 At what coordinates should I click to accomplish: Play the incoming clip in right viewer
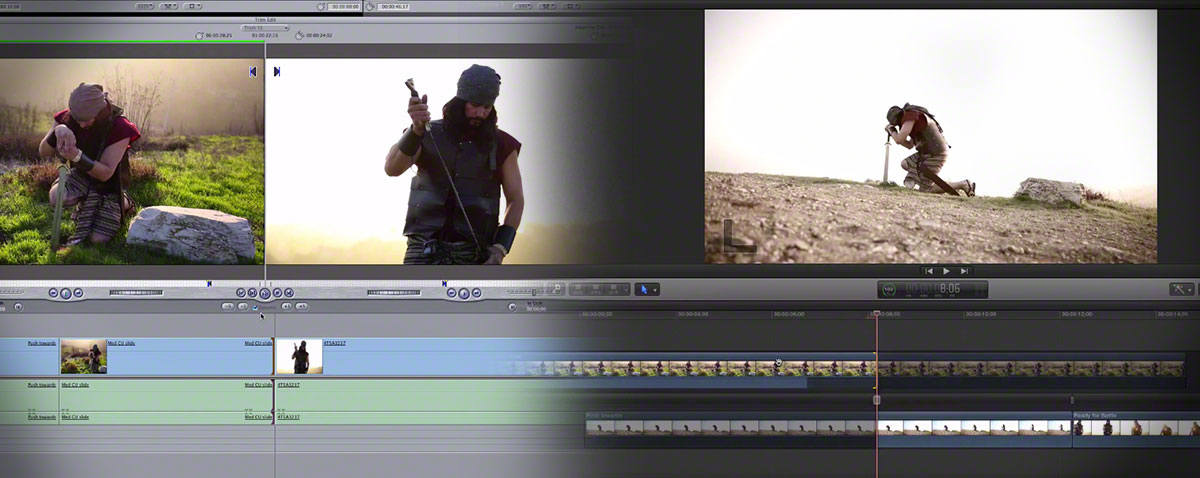(464, 293)
